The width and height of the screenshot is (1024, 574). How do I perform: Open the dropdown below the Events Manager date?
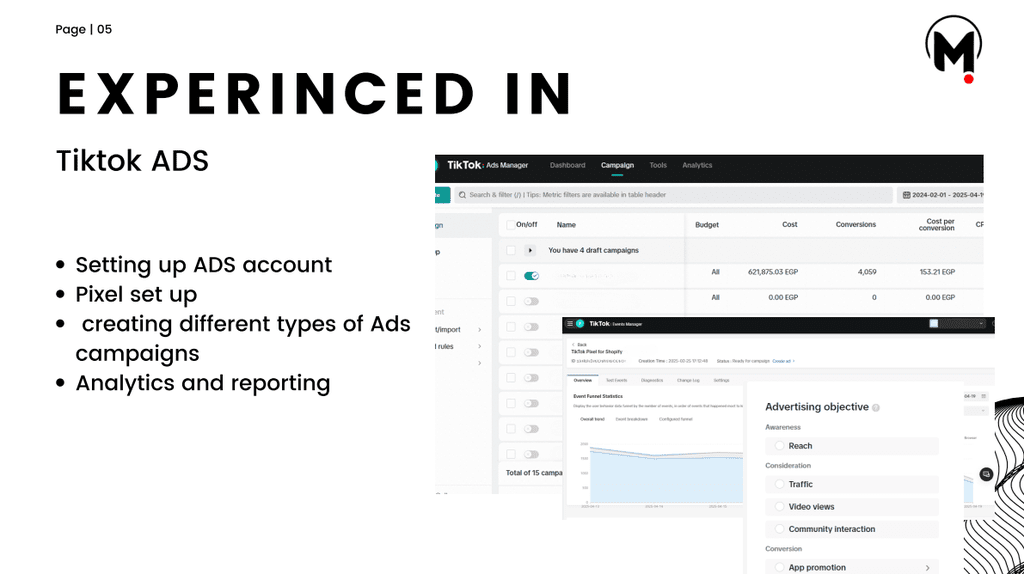[x=976, y=411]
